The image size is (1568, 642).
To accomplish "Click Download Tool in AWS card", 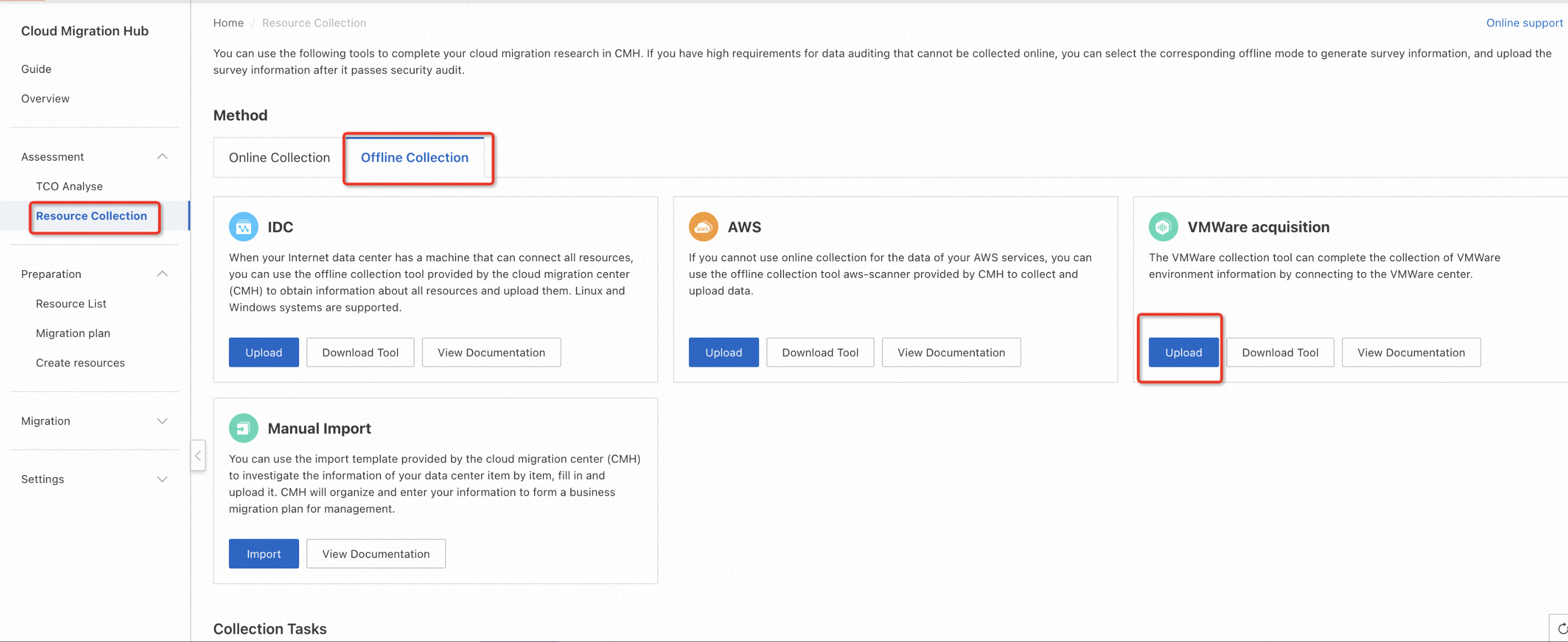I will 819,352.
